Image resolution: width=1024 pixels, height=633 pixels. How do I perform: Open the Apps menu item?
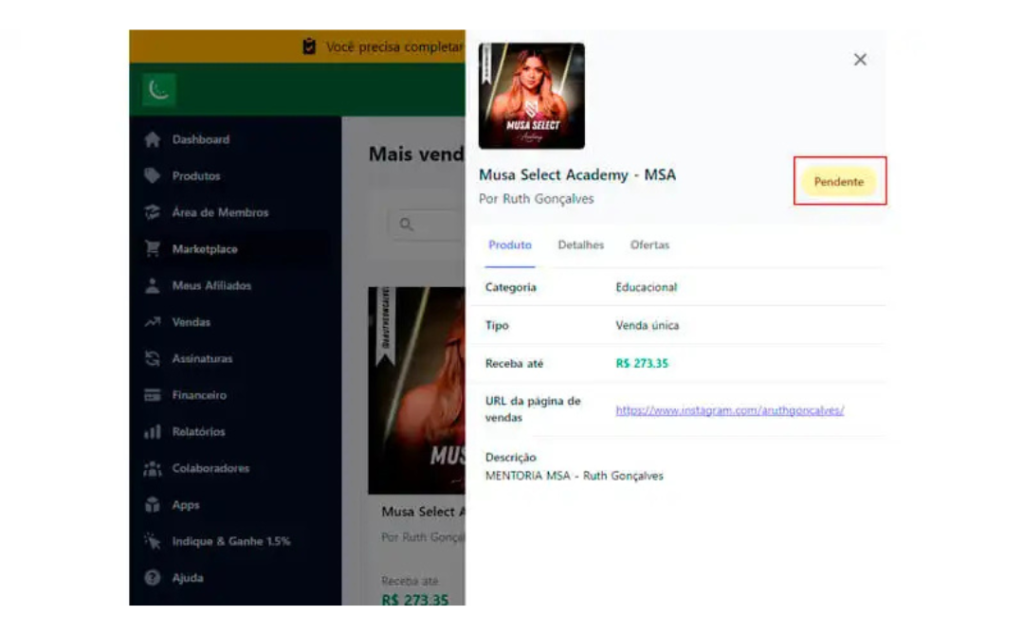186,505
